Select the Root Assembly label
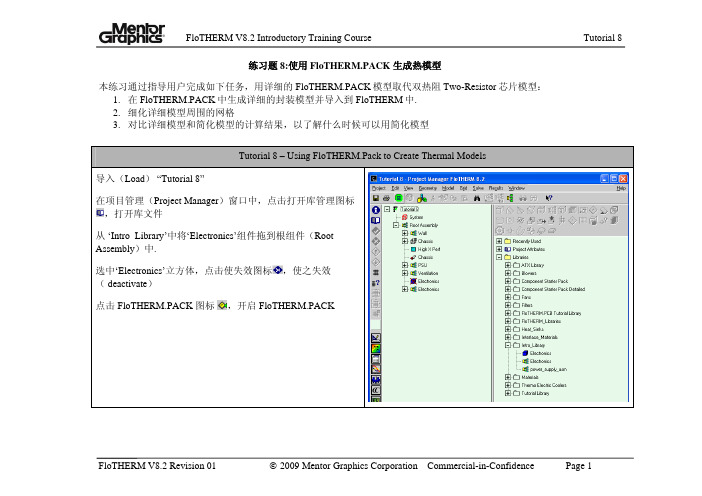 (424, 225)
